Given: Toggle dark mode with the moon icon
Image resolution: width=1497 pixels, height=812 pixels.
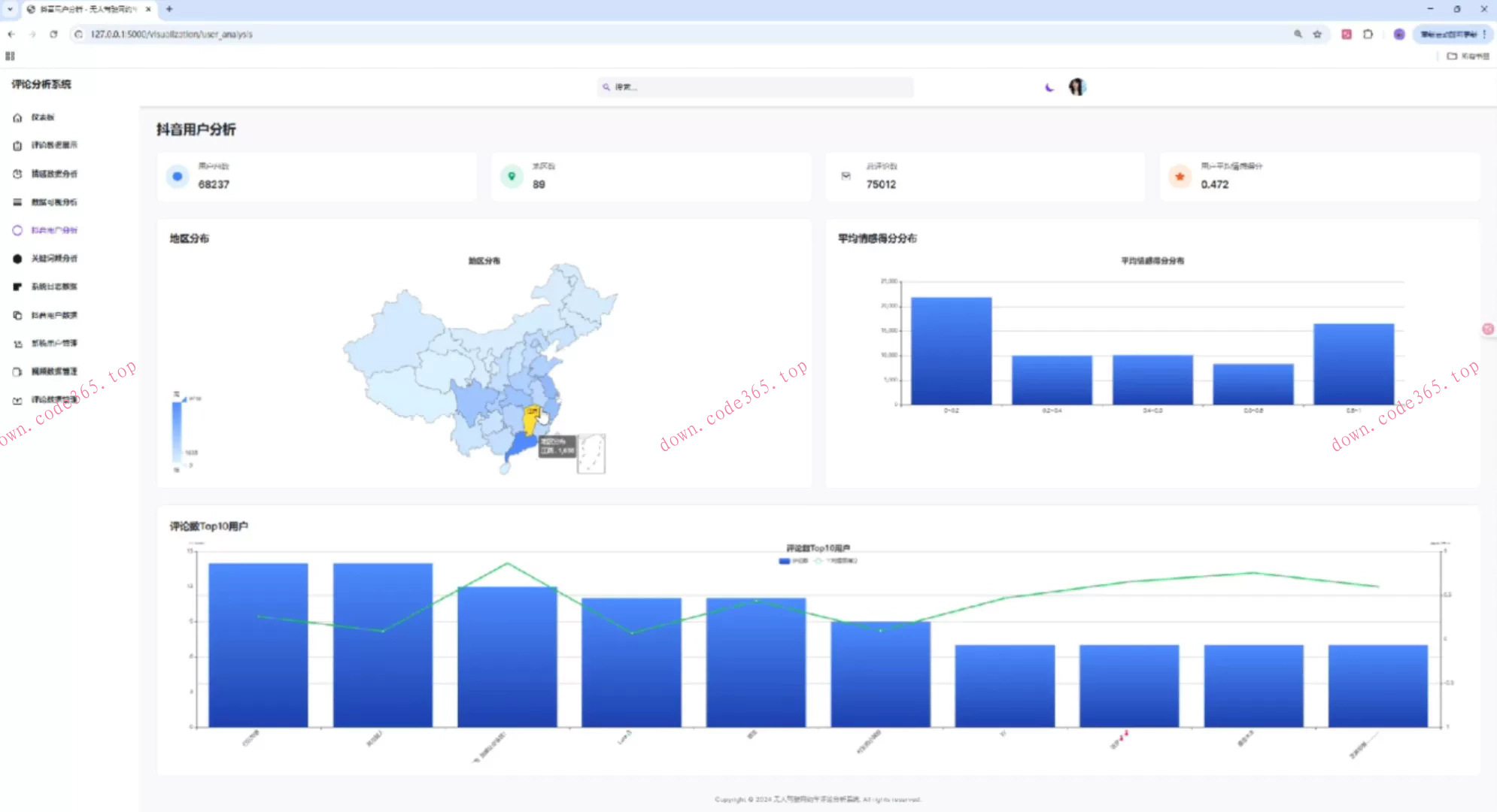Looking at the screenshot, I should pos(1049,87).
